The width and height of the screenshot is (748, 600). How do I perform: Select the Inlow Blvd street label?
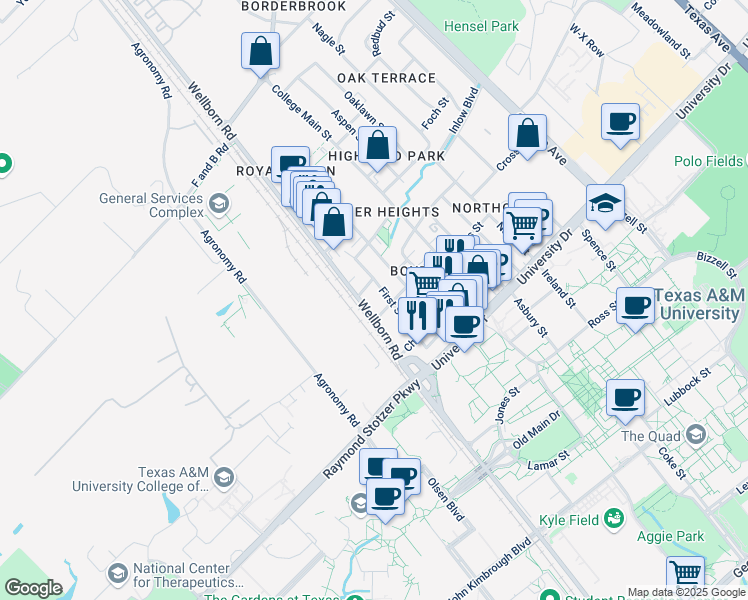tap(463, 110)
